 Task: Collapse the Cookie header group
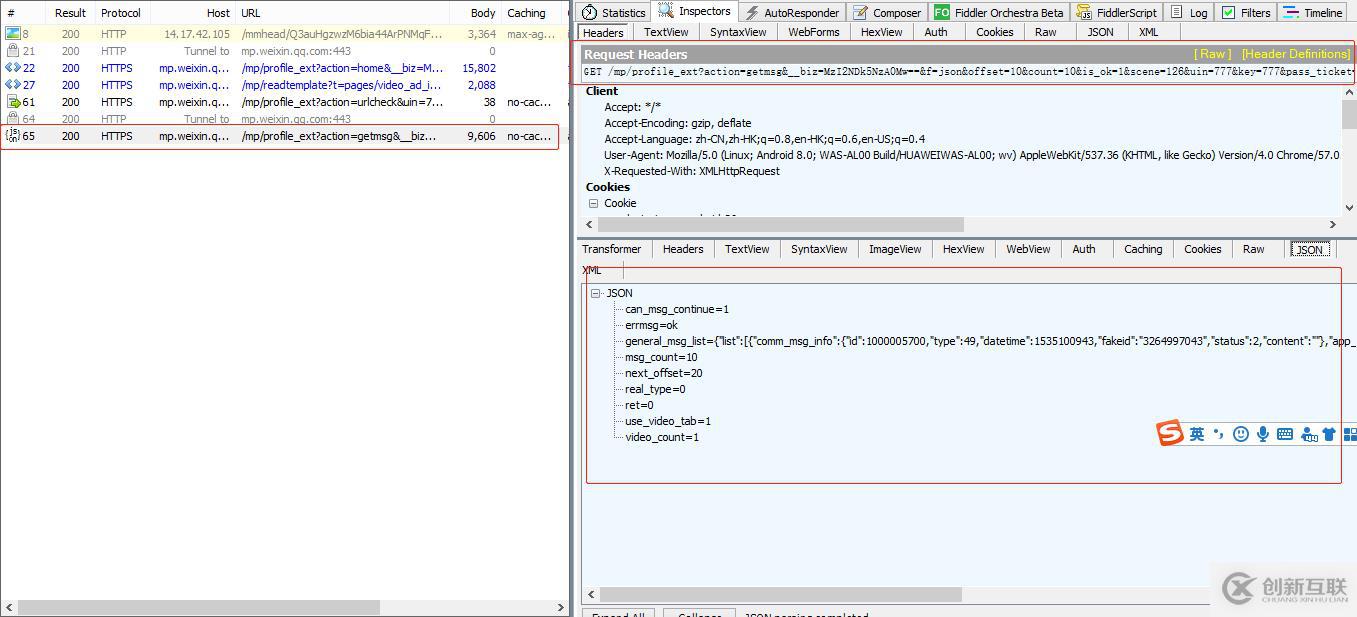593,203
